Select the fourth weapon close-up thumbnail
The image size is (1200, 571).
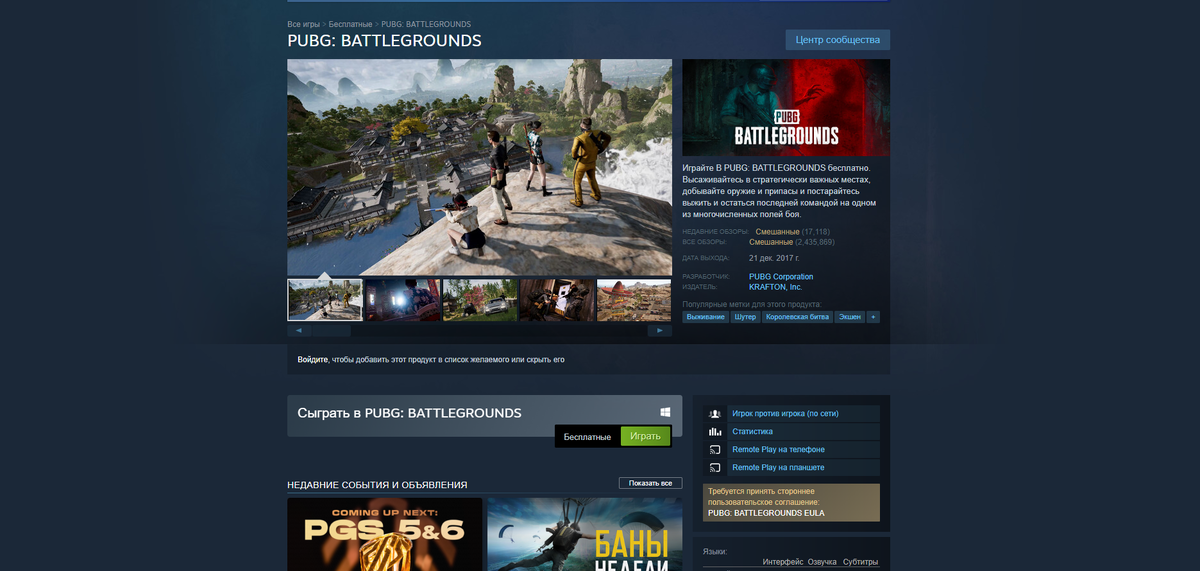tap(557, 300)
